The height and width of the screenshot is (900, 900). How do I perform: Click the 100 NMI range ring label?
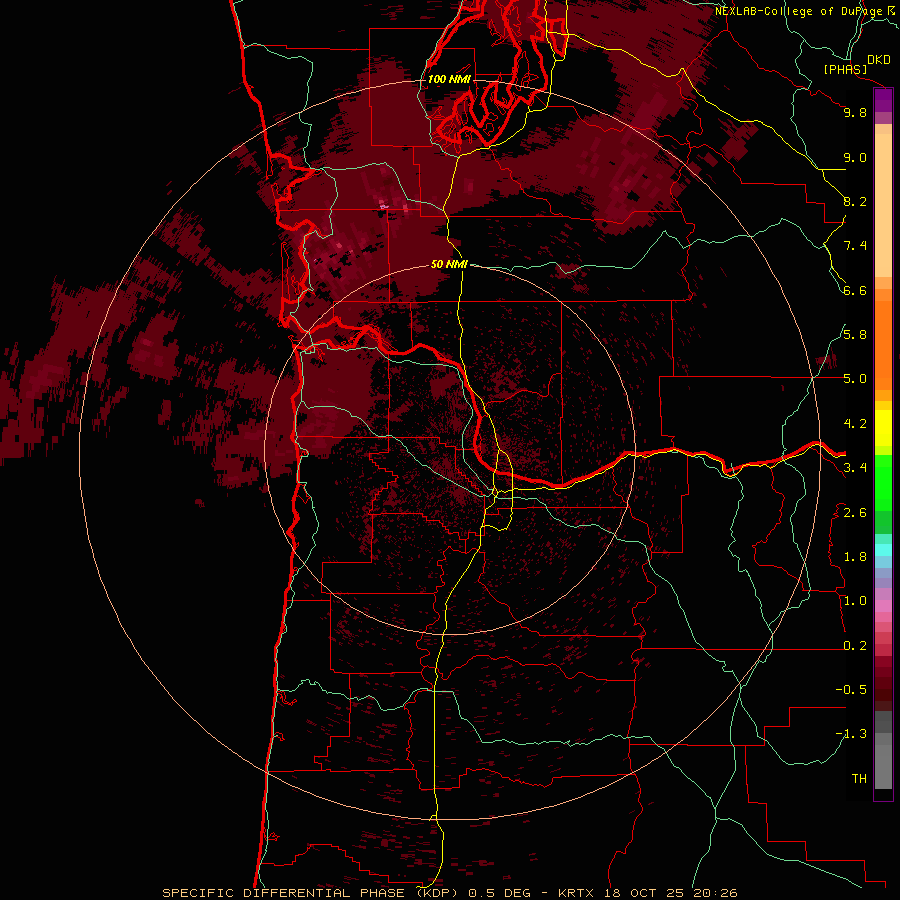click(449, 79)
